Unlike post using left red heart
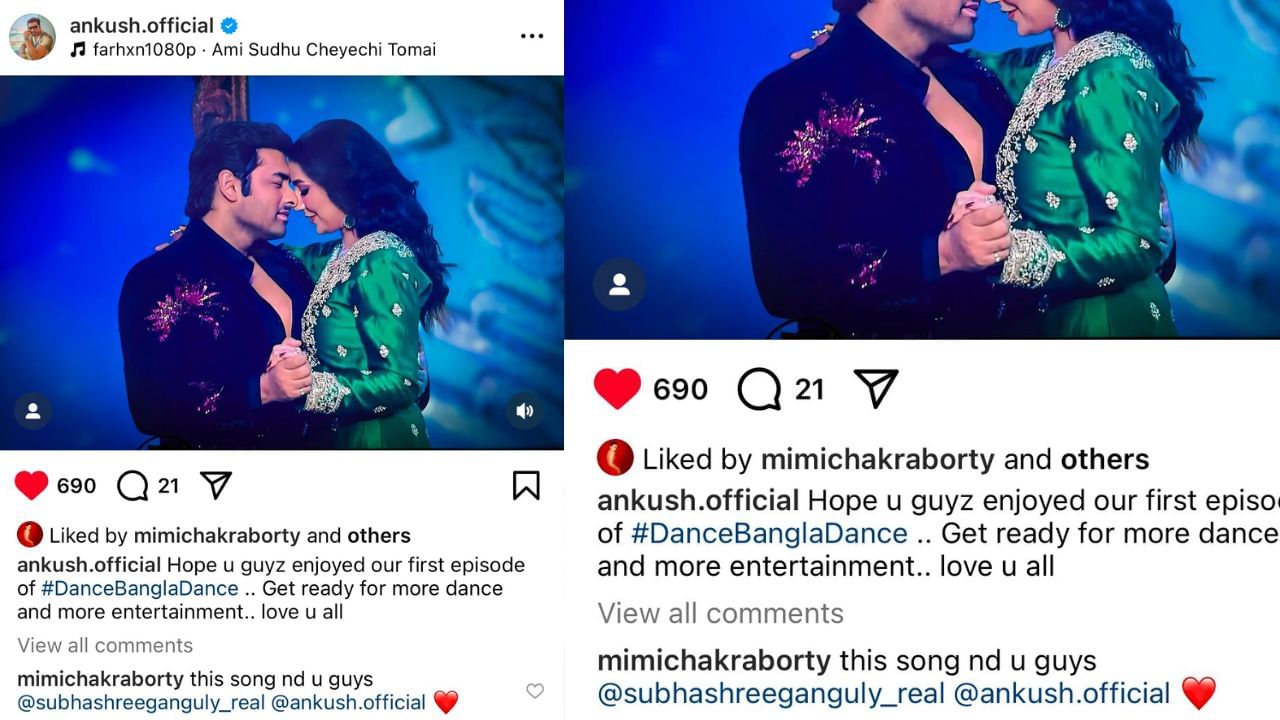This screenshot has height=720, width=1280. [x=32, y=486]
